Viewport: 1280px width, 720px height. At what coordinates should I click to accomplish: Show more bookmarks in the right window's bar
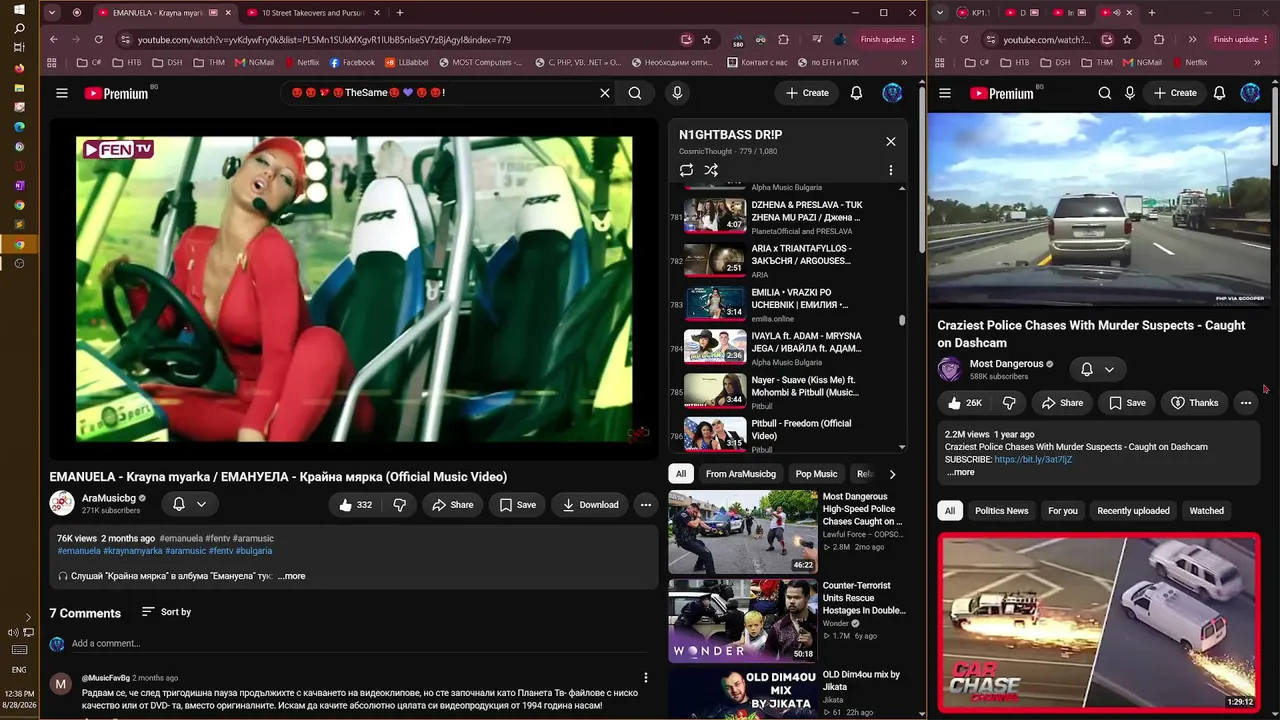1257,62
